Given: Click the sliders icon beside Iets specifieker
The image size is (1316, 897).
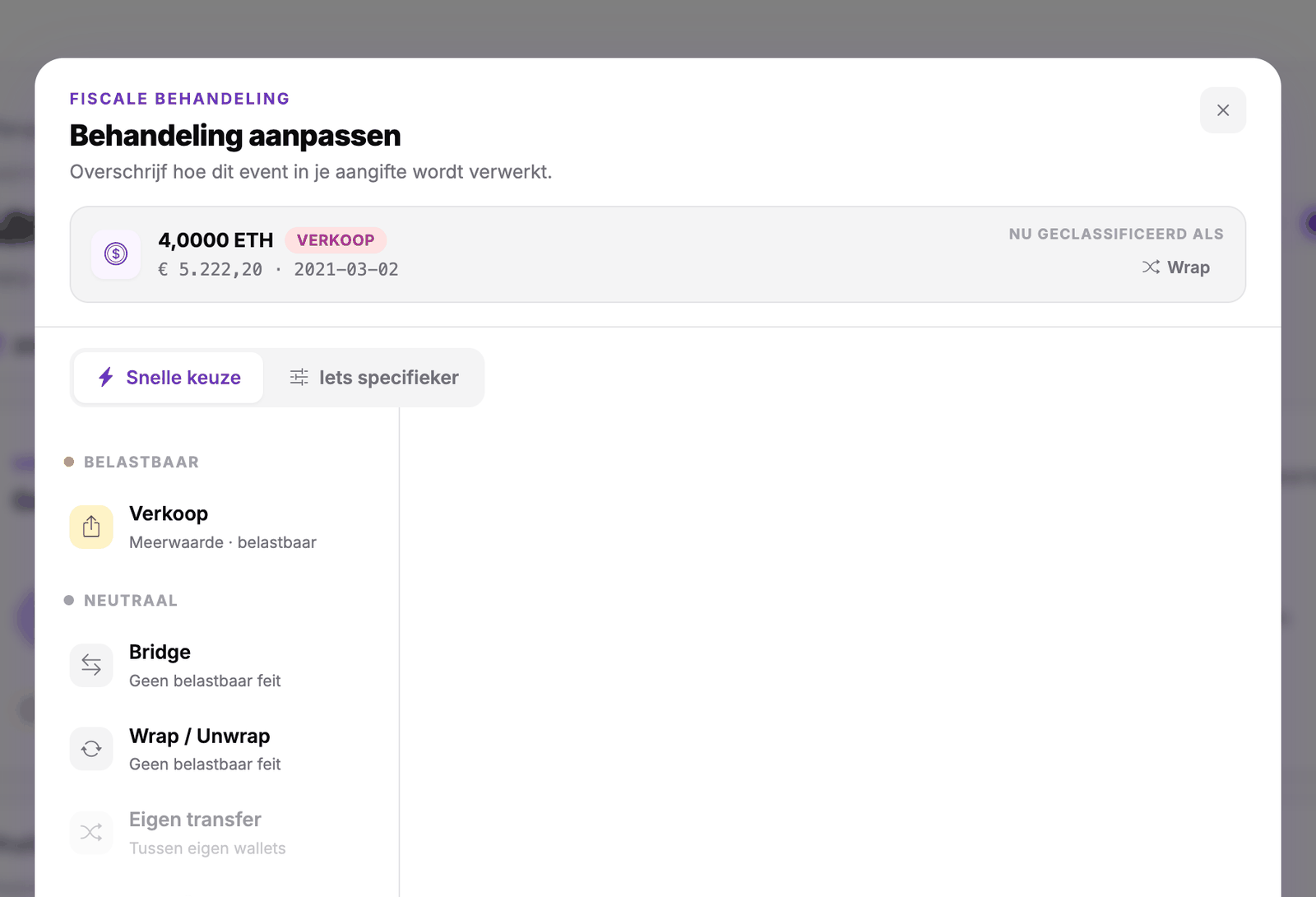Looking at the screenshot, I should [299, 378].
